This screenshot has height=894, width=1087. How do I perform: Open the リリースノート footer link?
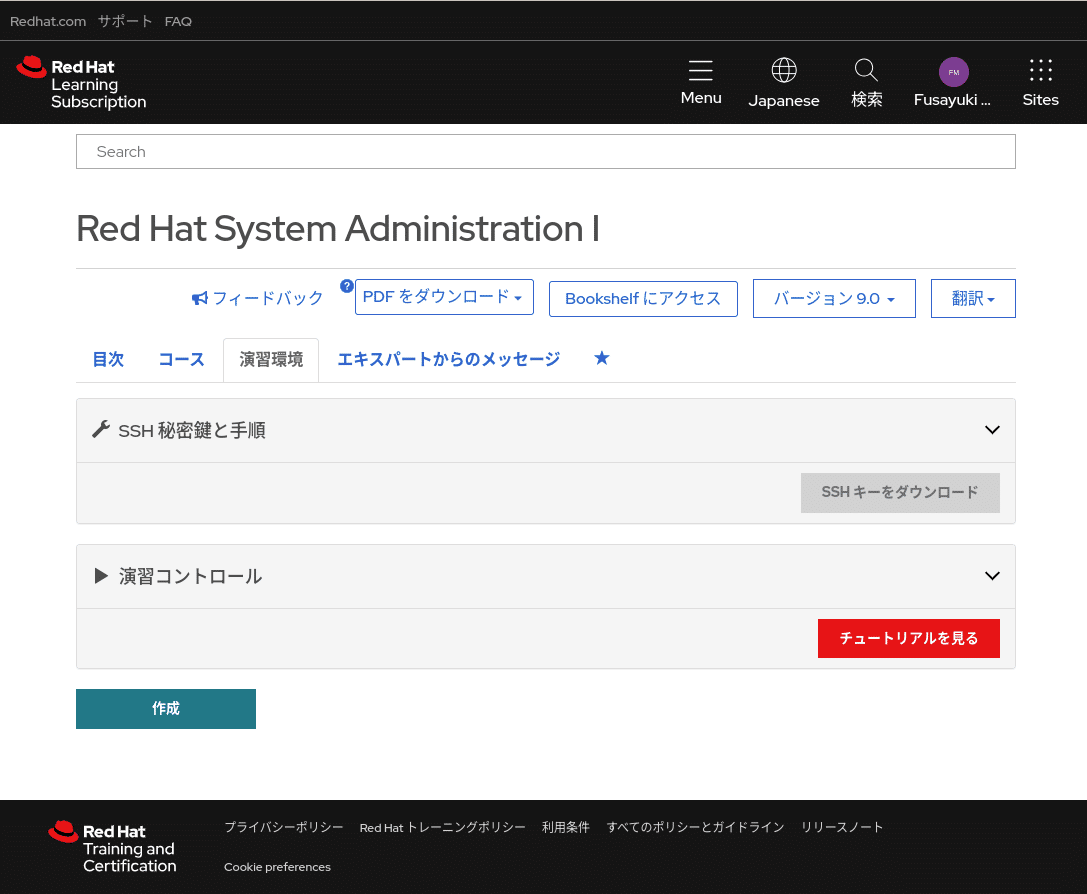pyautogui.click(x=842, y=827)
